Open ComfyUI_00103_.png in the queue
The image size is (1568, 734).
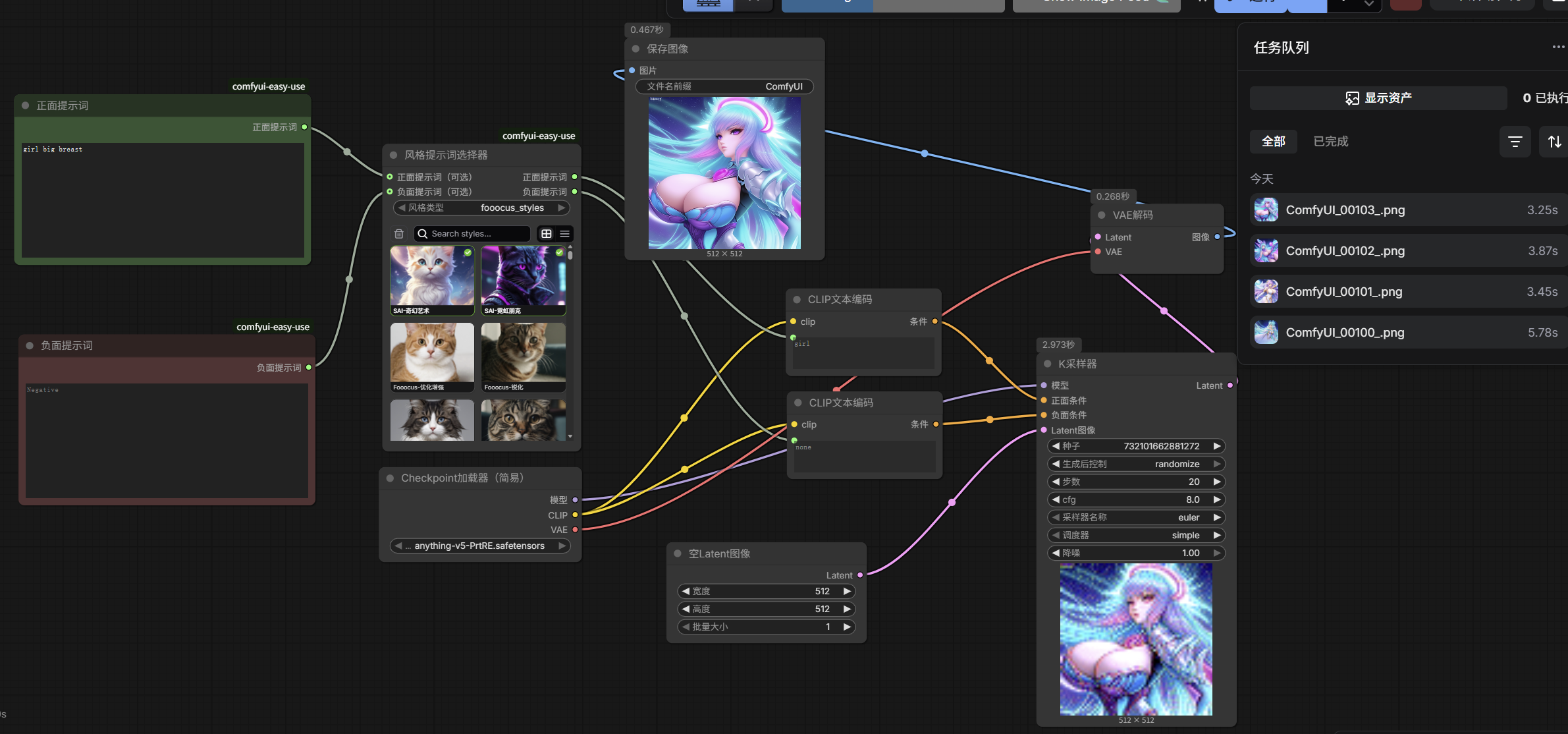[1345, 210]
